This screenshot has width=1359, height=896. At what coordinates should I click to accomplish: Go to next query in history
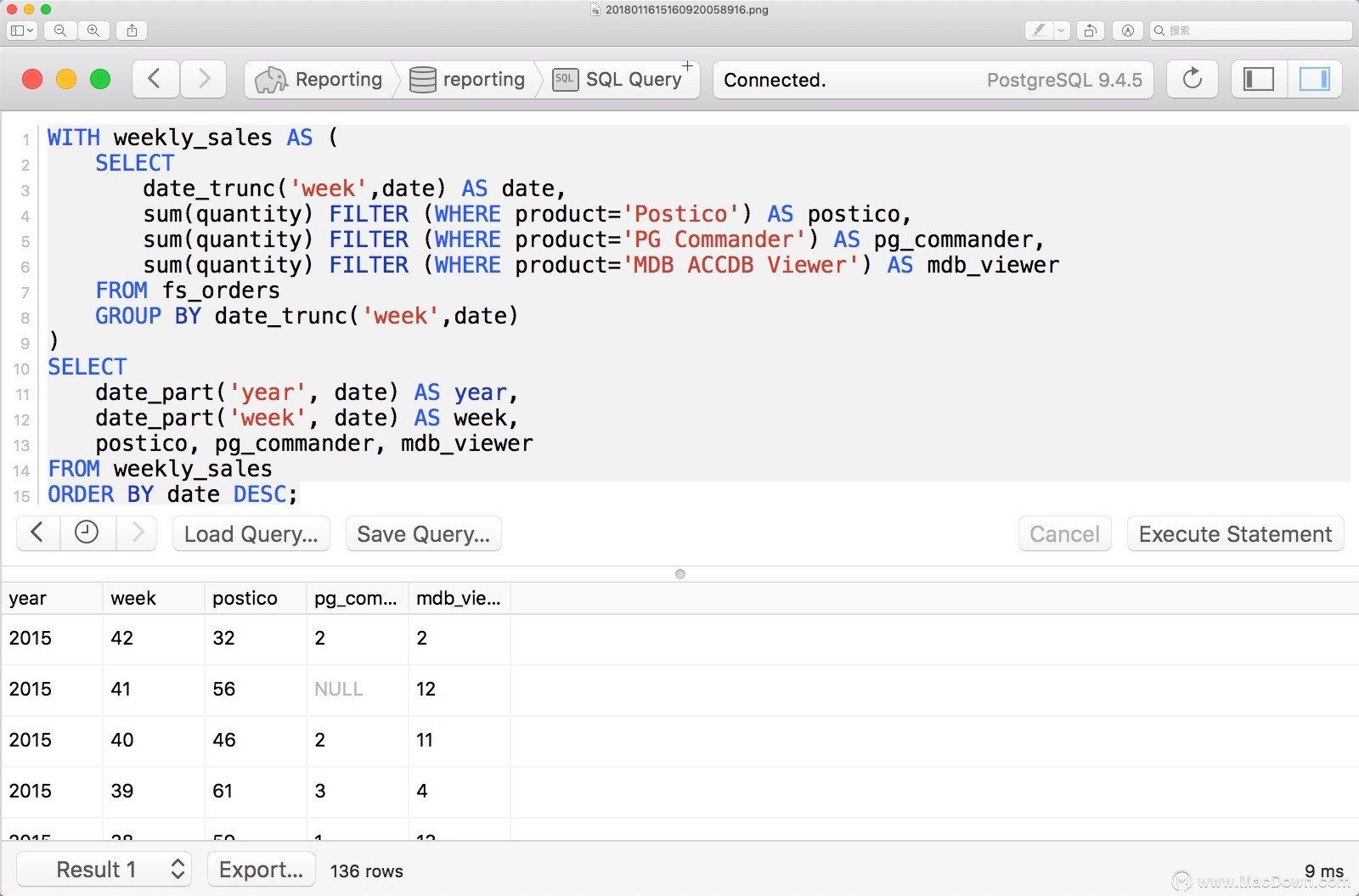[138, 533]
